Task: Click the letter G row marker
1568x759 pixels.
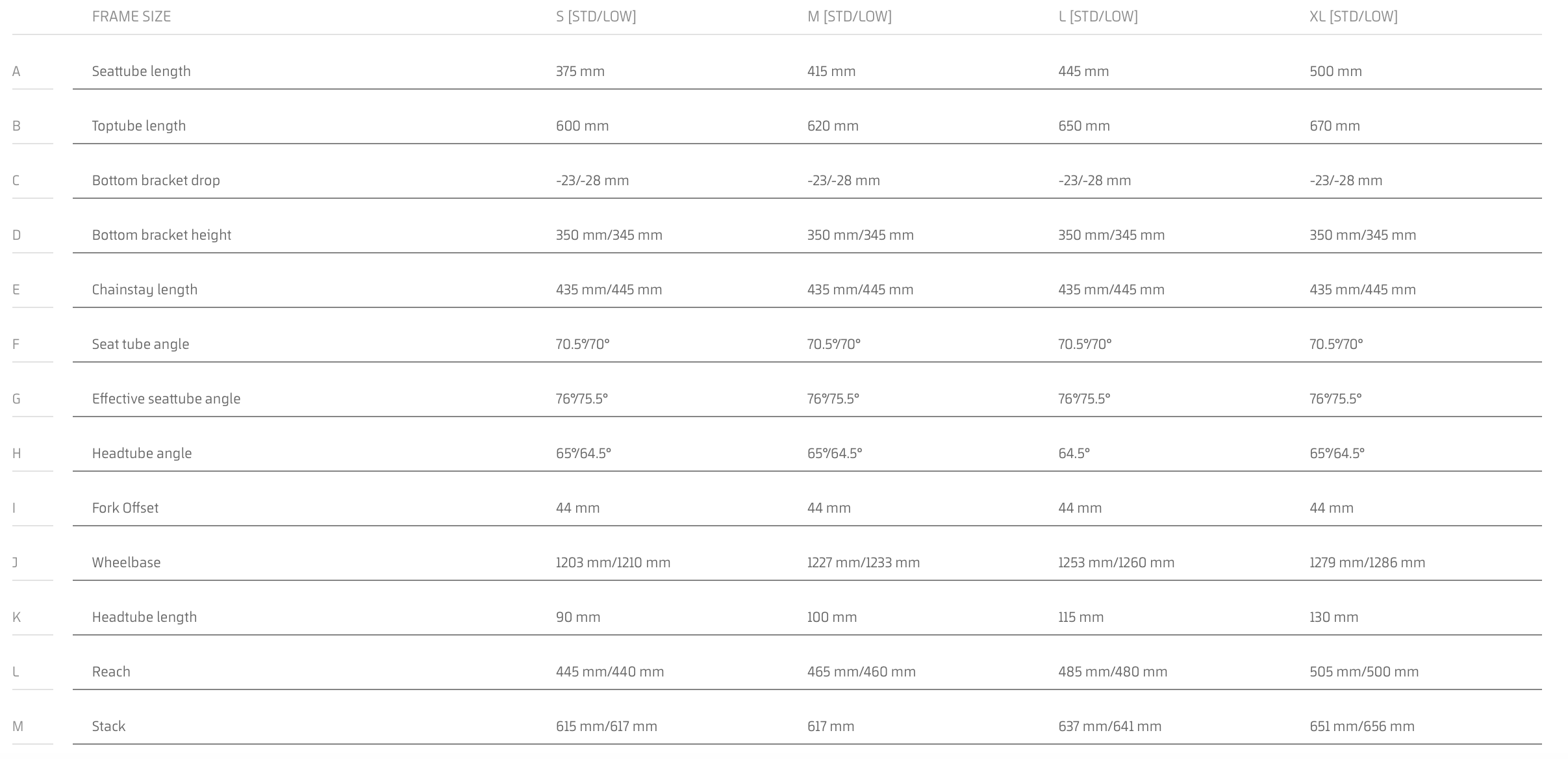Action: 16,399
